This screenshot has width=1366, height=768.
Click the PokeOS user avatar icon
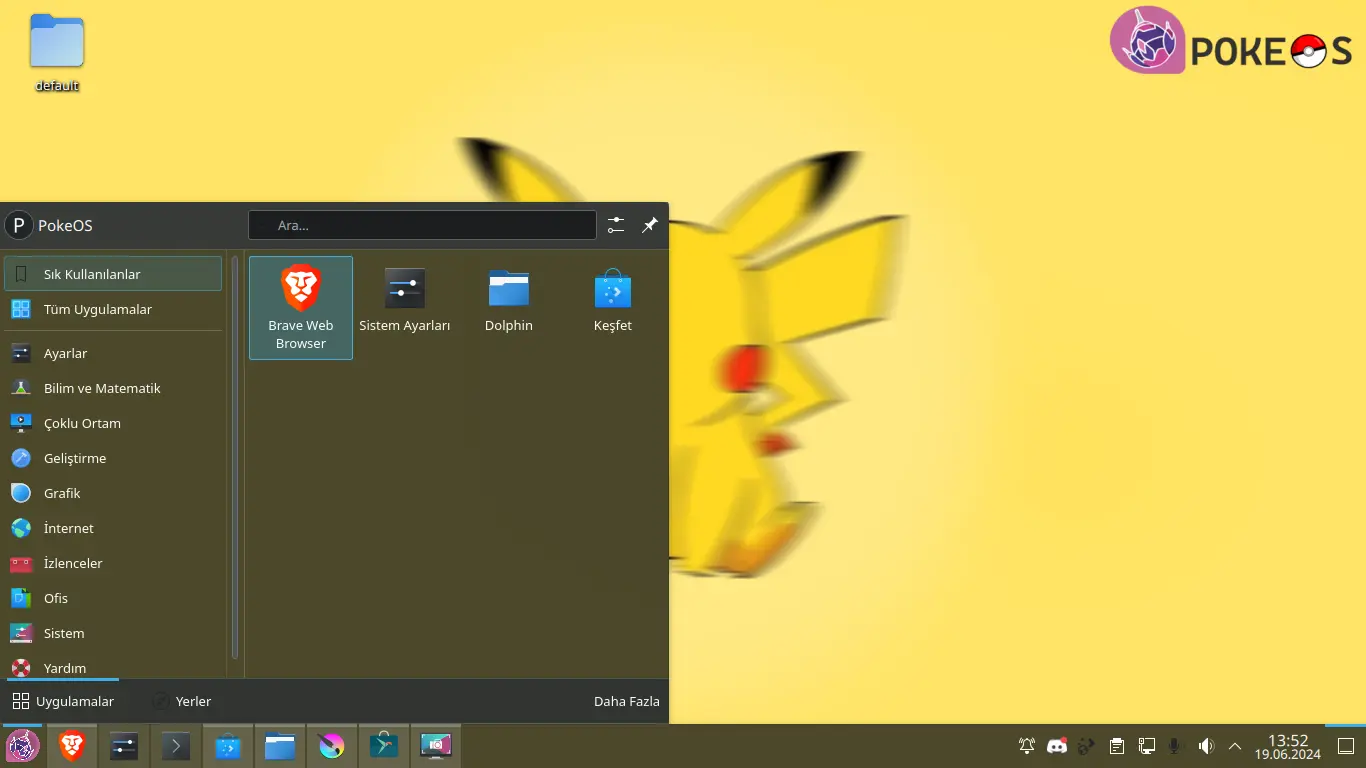point(19,226)
